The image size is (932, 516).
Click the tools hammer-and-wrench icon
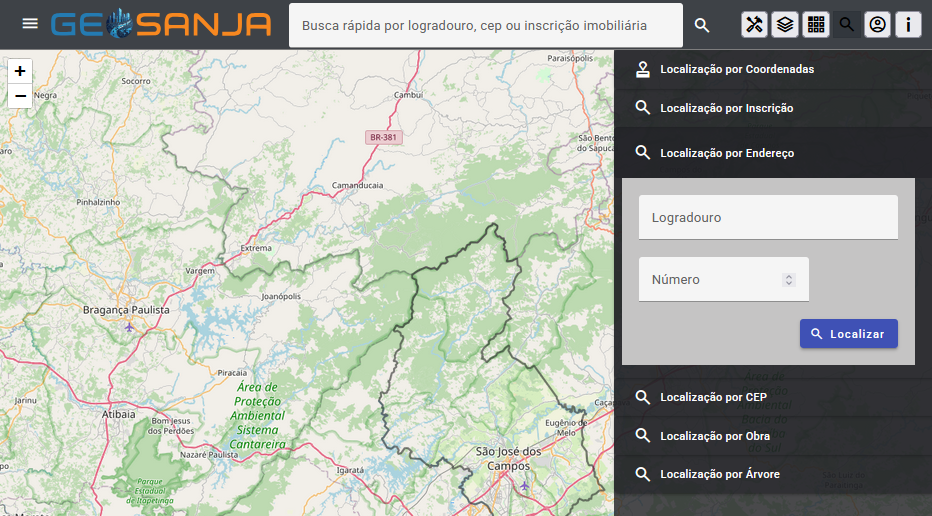pyautogui.click(x=755, y=25)
